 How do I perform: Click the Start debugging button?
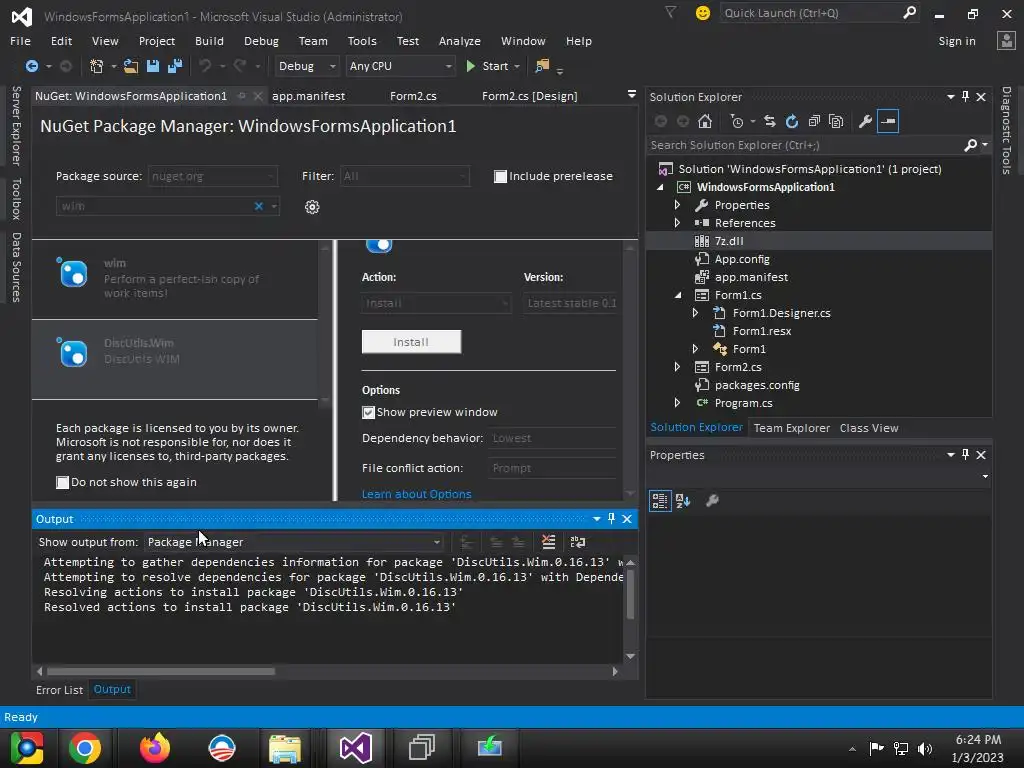click(x=488, y=66)
